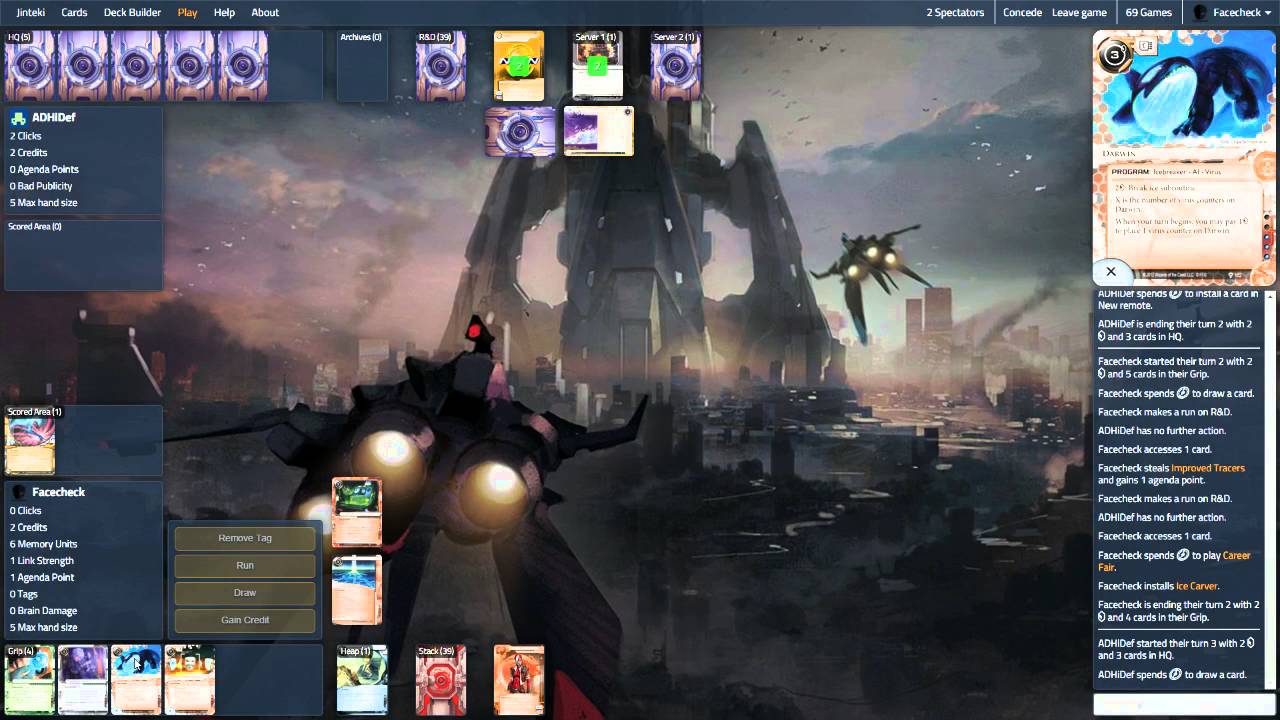Click ADHiDef's 0 Agenda Points text
Image resolution: width=1280 pixels, height=720 pixels.
click(44, 170)
